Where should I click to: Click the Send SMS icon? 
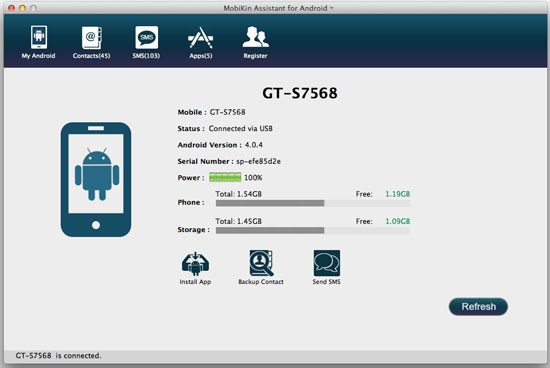coord(327,263)
